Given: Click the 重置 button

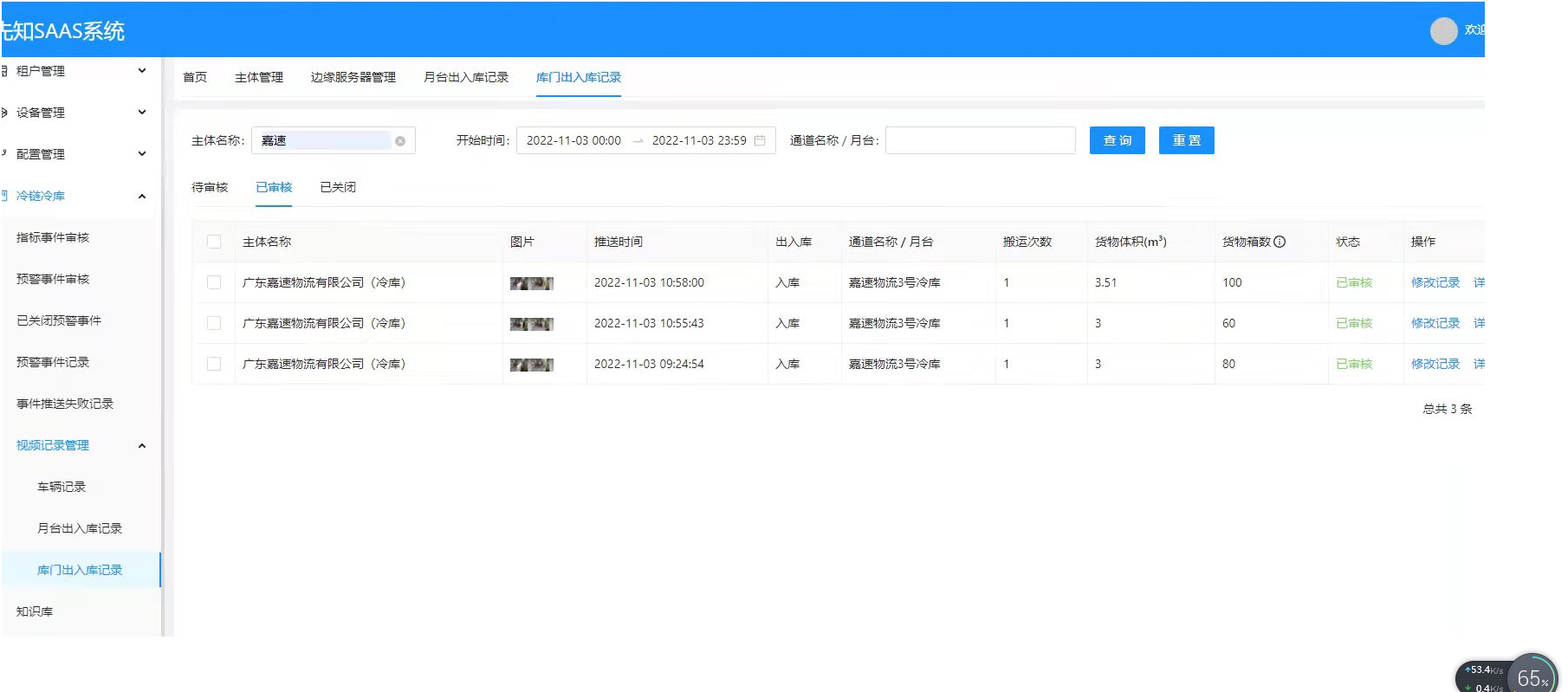Looking at the screenshot, I should coord(1187,140).
